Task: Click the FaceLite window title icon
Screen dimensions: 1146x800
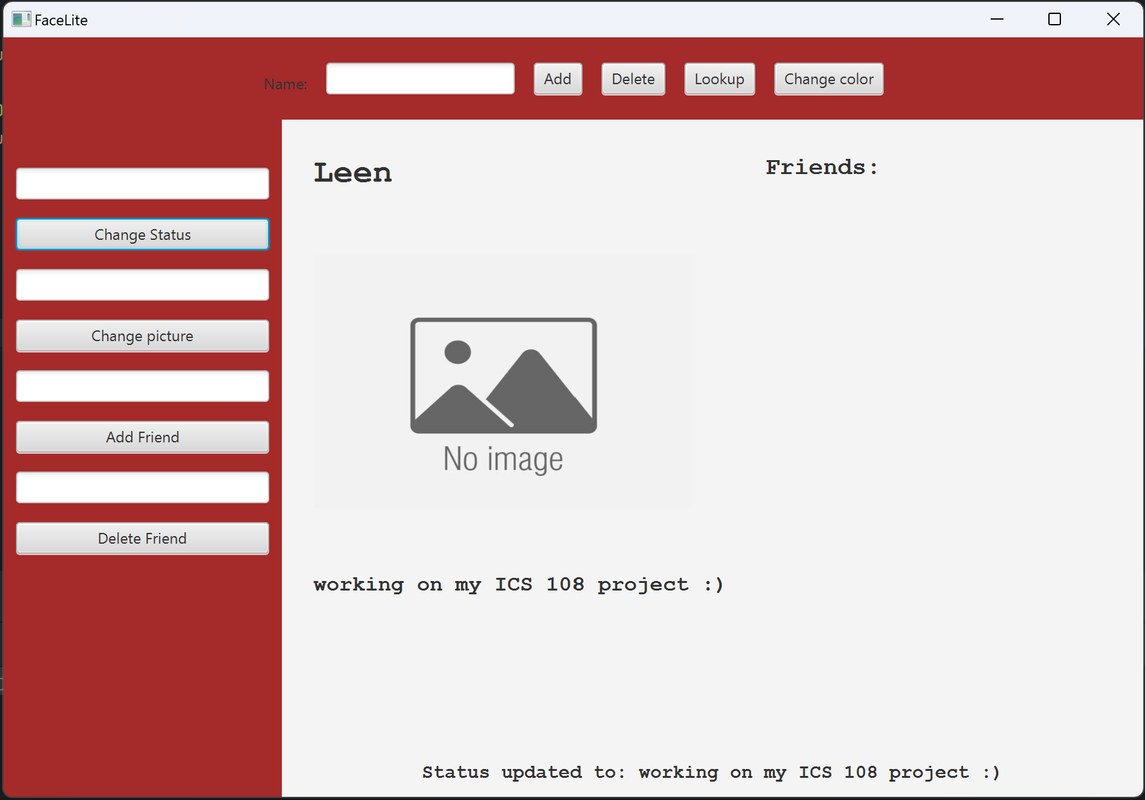Action: tap(21, 20)
